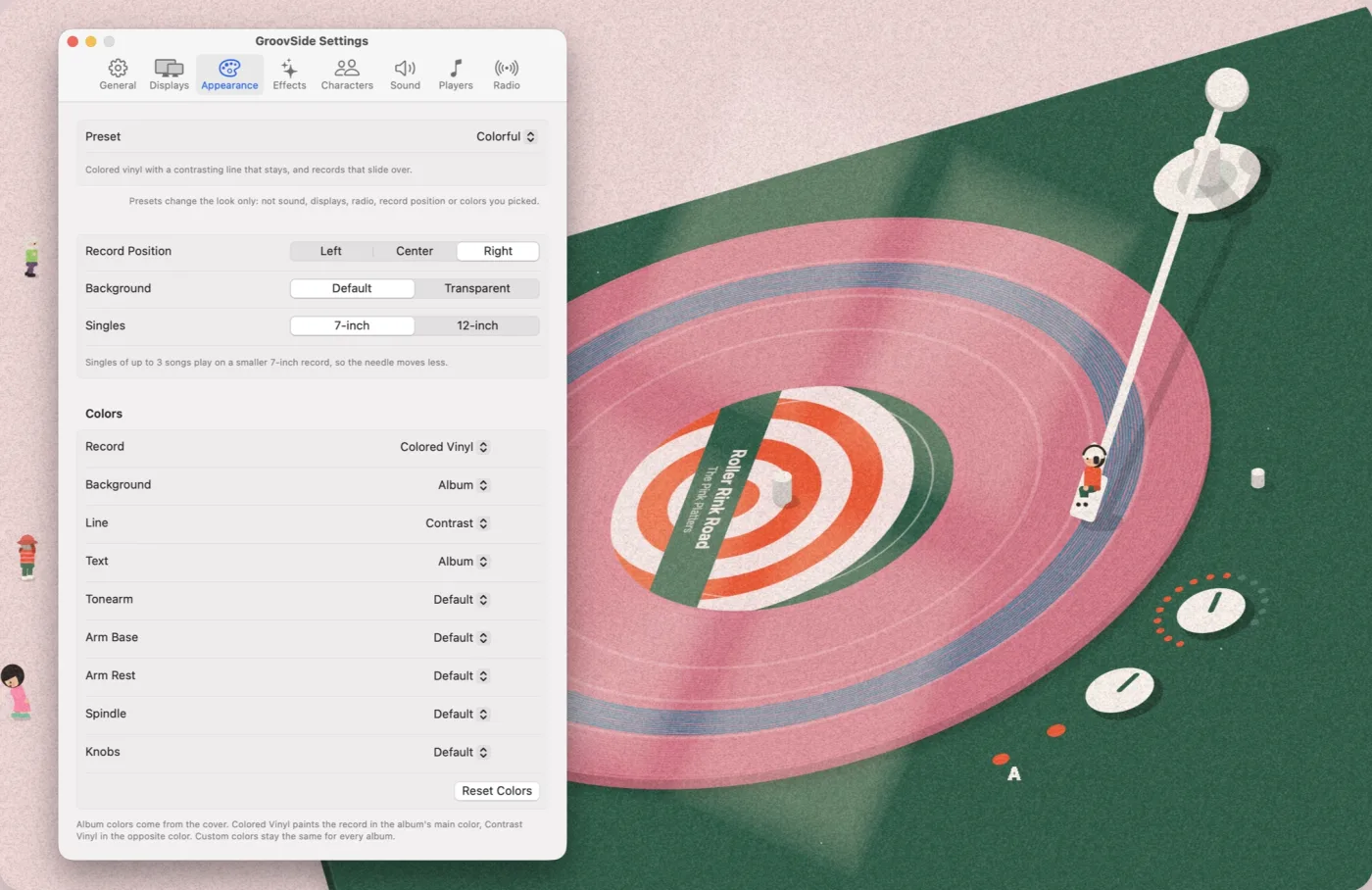Viewport: 1372px width, 890px height.
Task: Click the red-hat character at left edge
Action: pos(27,557)
